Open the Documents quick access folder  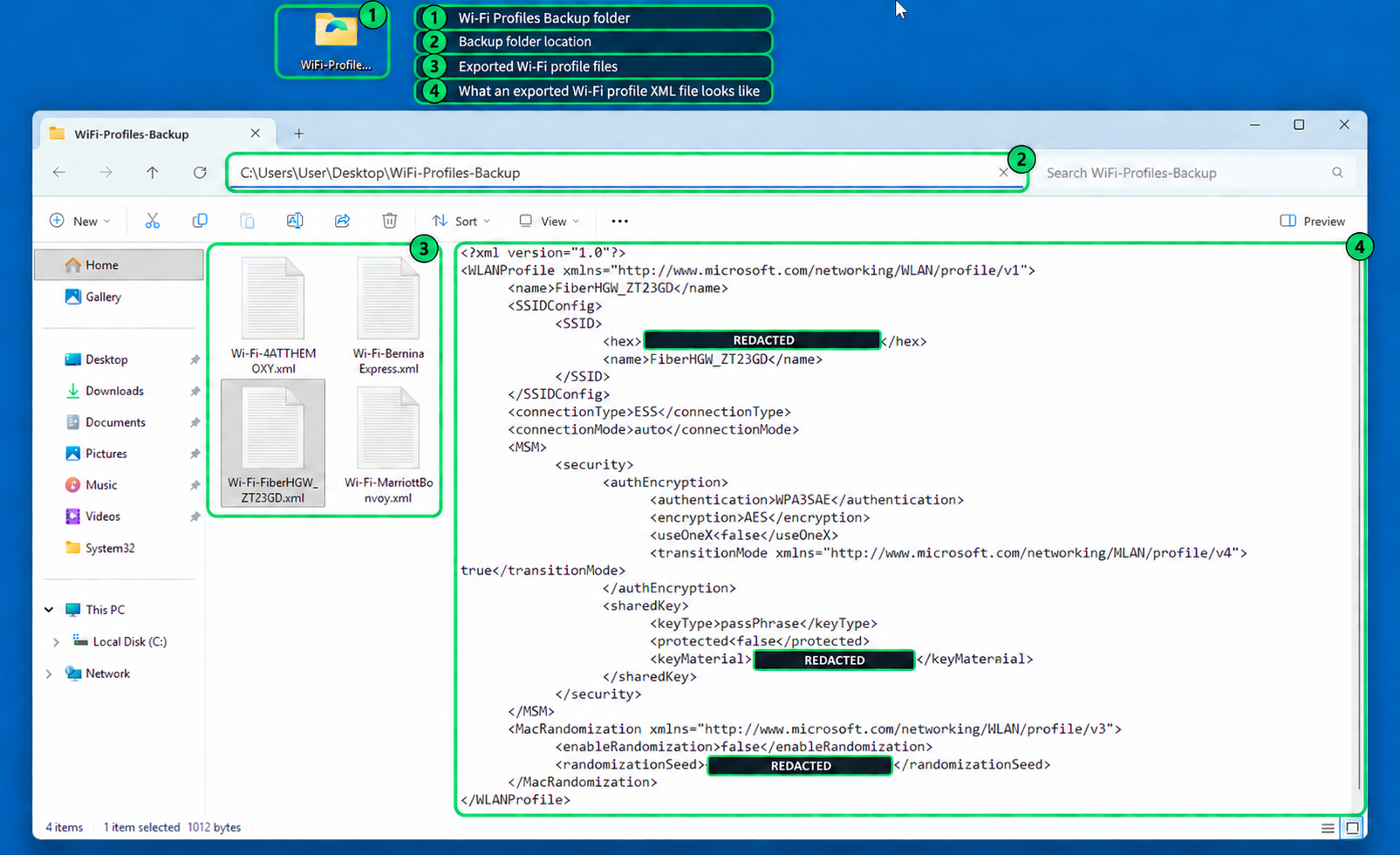(105, 422)
